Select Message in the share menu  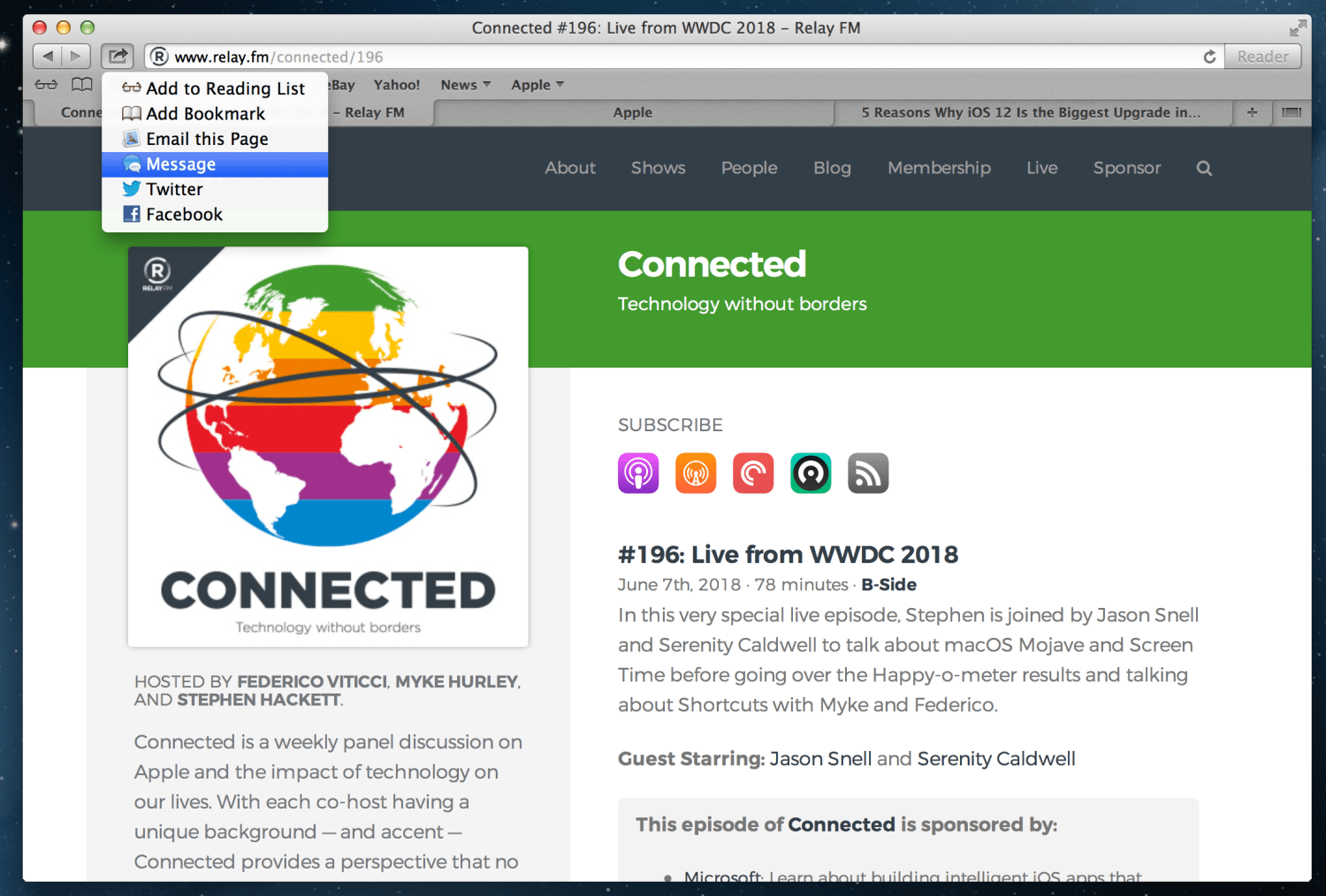tap(215, 164)
